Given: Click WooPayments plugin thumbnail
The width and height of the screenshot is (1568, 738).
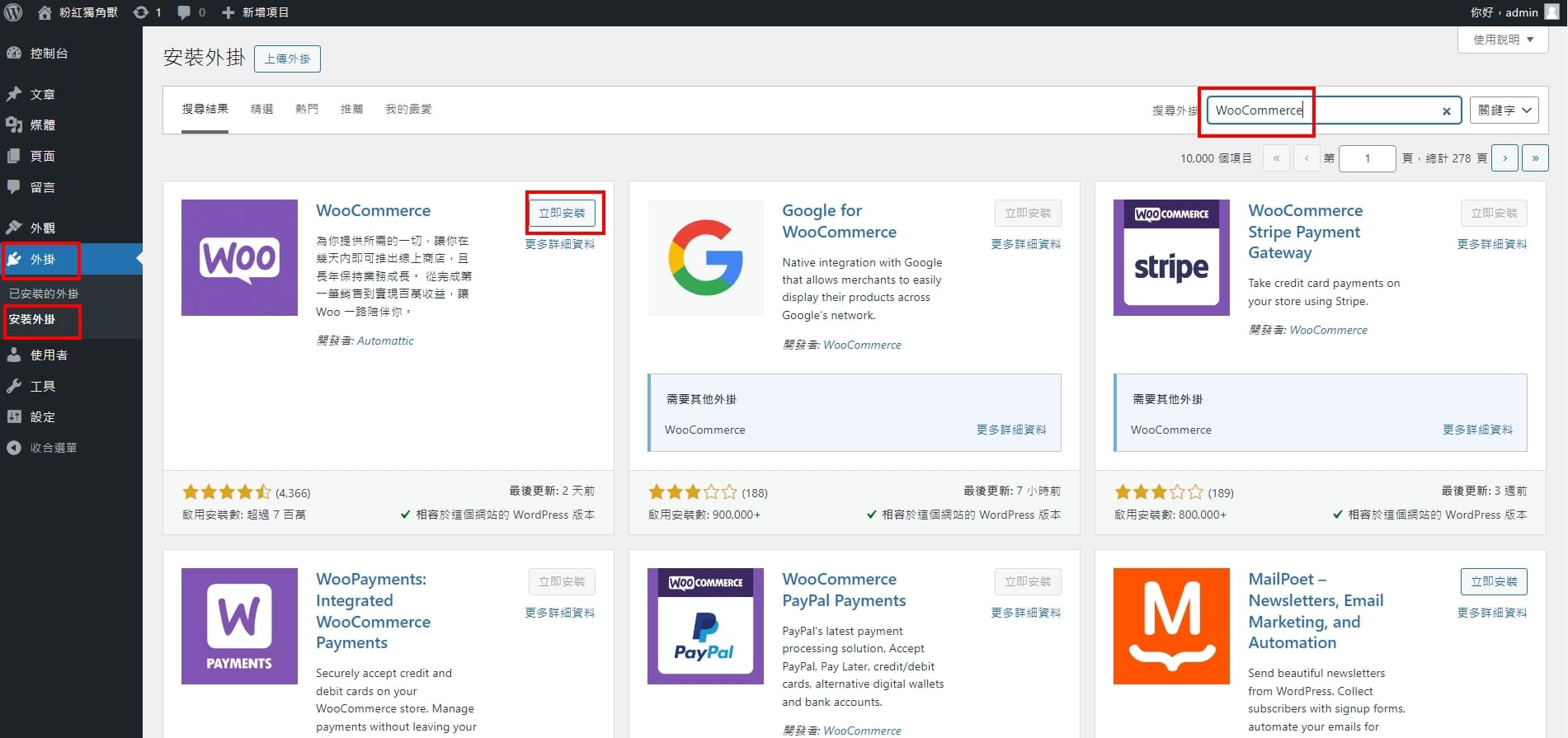Looking at the screenshot, I should point(239,626).
